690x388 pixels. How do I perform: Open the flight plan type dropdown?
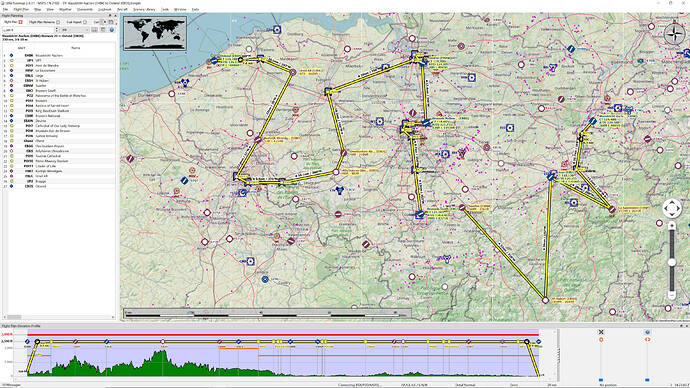click(x=75, y=30)
